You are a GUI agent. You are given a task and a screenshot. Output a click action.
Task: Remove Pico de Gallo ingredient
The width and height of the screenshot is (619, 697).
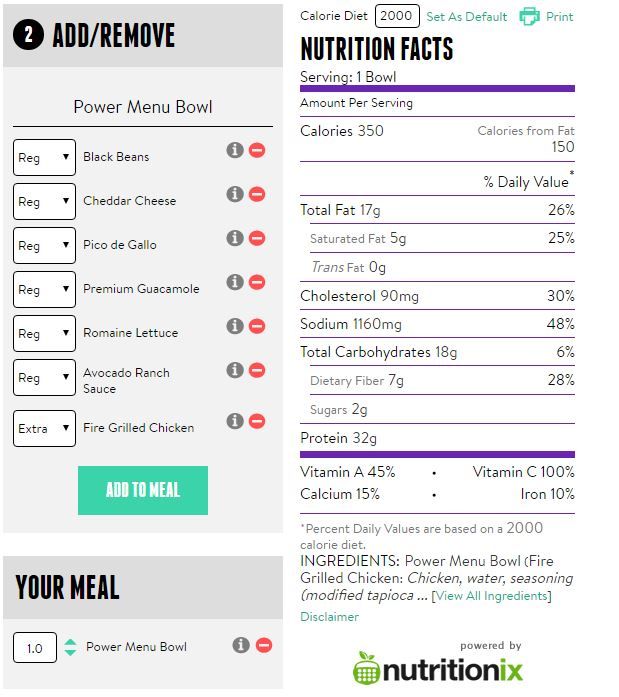click(x=257, y=238)
